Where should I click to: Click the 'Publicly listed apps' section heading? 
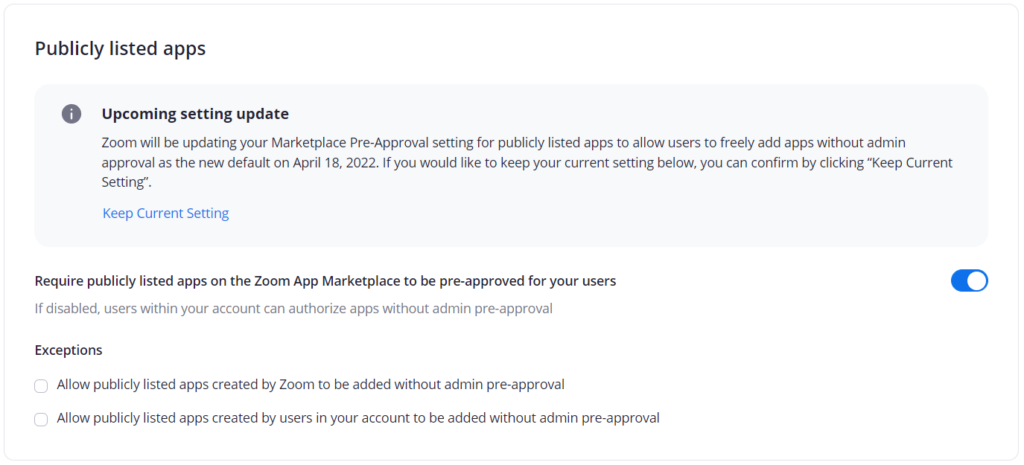pos(120,48)
